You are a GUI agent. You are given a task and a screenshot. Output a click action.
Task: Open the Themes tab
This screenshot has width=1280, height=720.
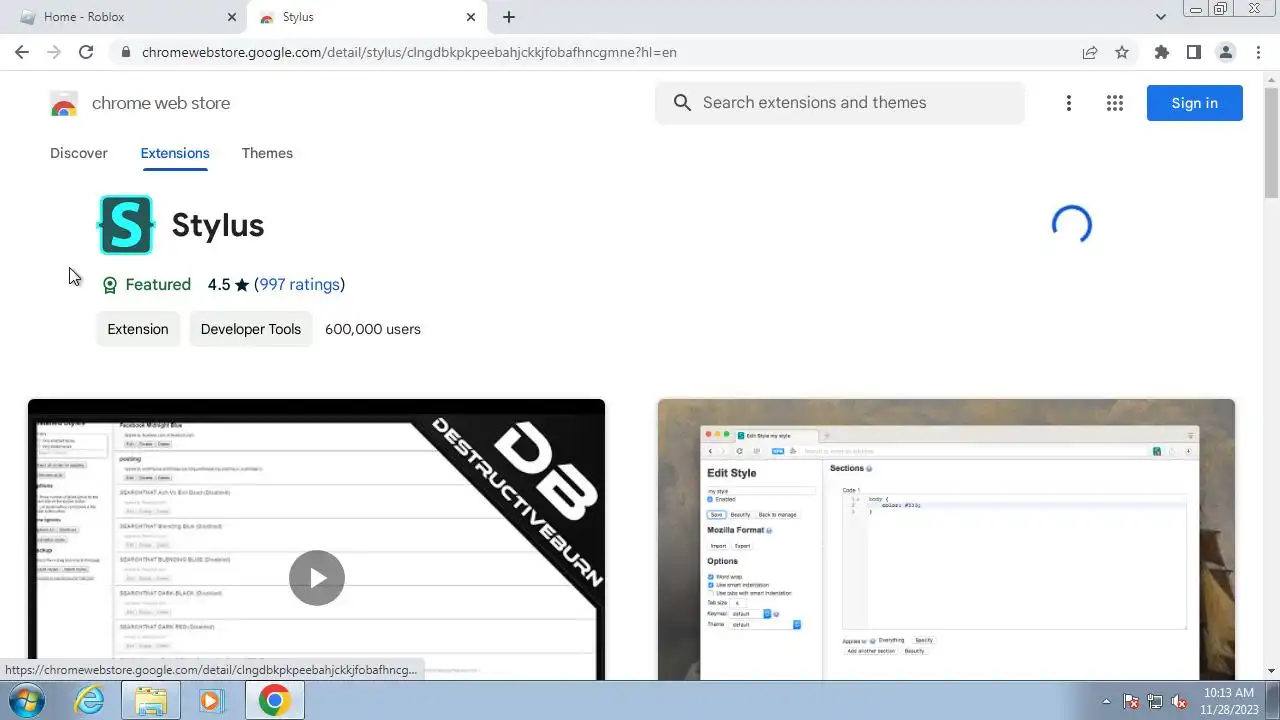267,153
